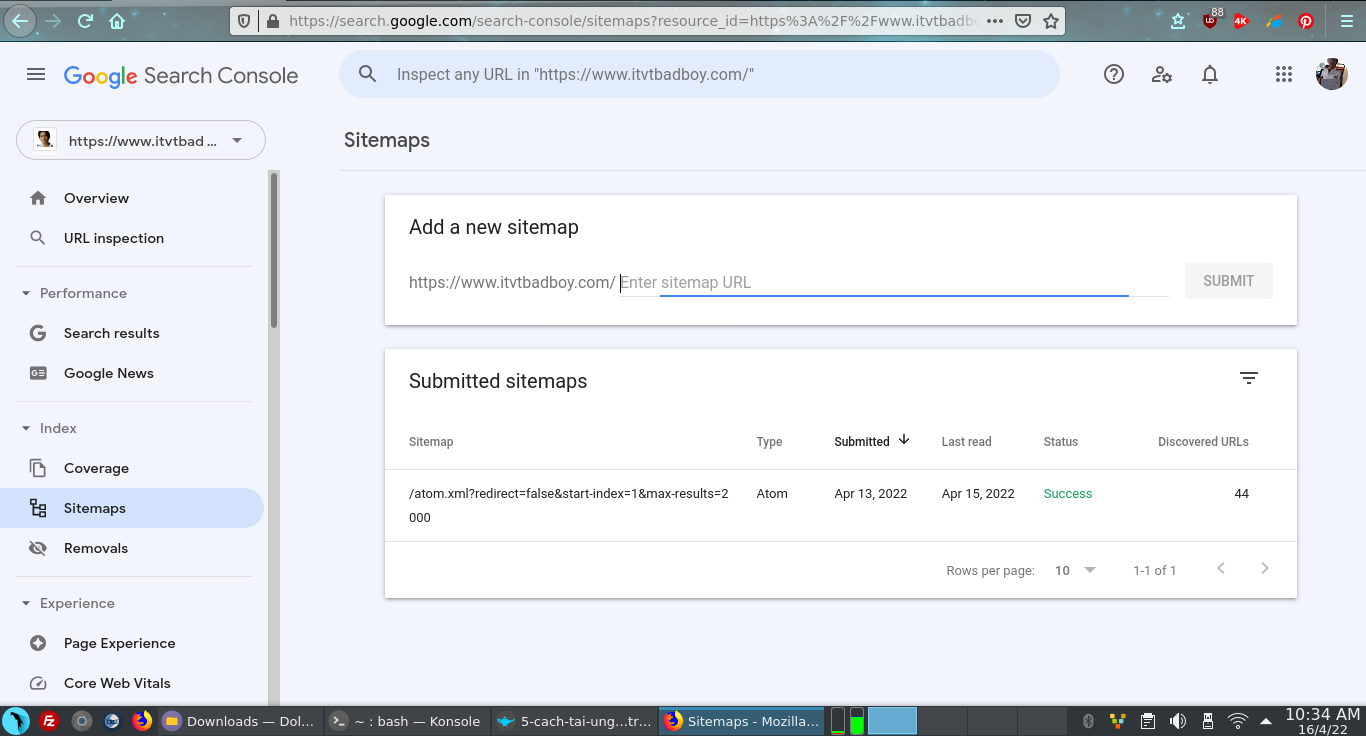This screenshot has height=736, width=1366.
Task: Open the KDE application launcher
Action: click(x=16, y=720)
